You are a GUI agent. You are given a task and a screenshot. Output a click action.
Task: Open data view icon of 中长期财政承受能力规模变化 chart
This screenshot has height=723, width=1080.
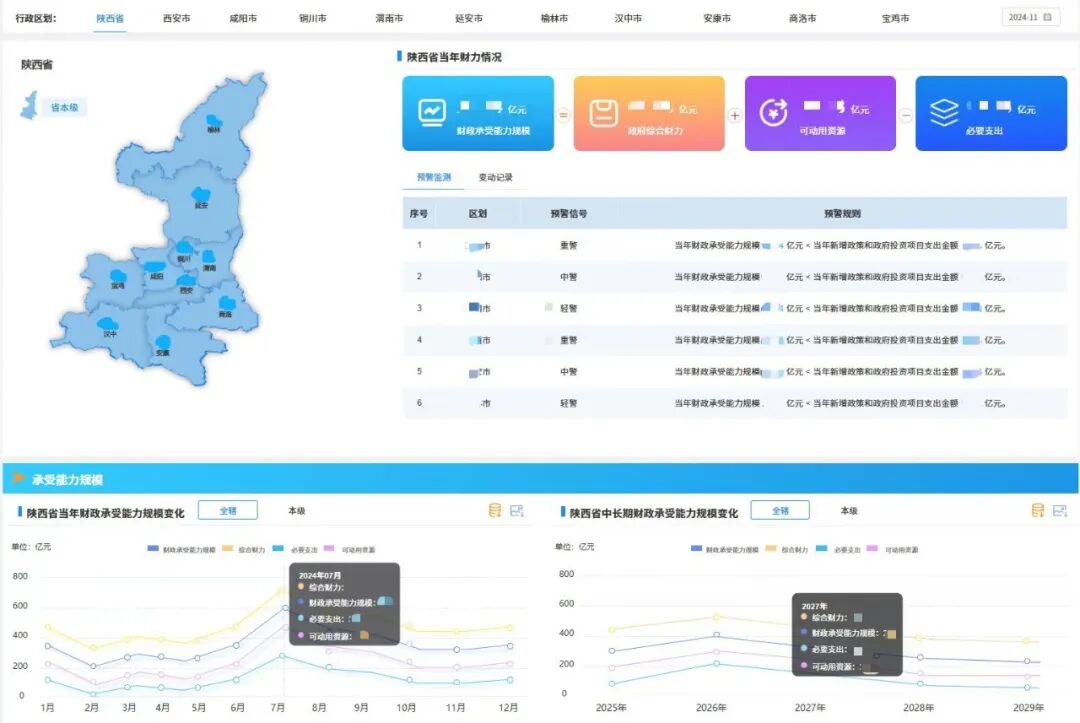pyautogui.click(x=1038, y=510)
